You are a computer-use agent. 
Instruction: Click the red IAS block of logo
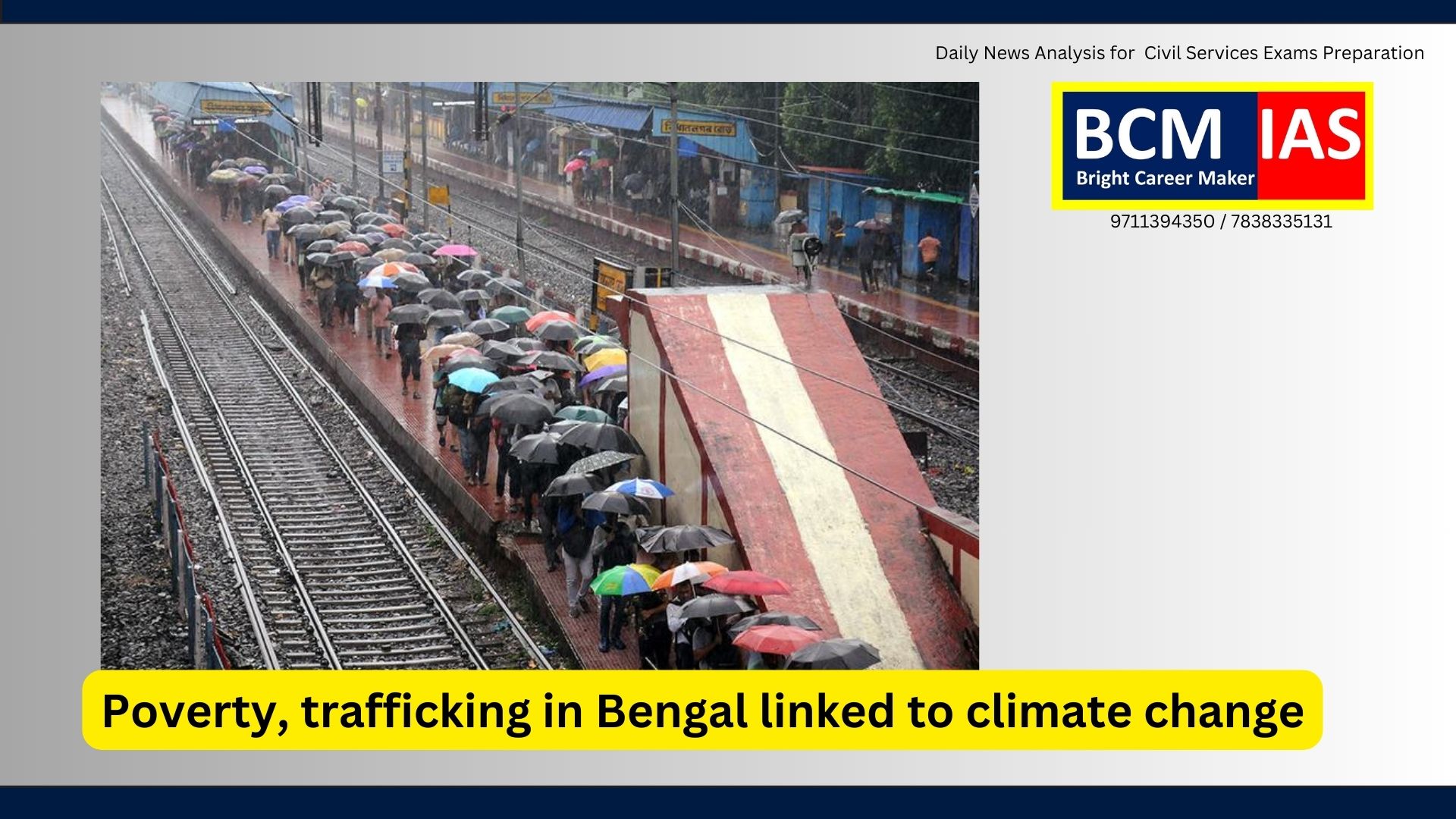1311,146
